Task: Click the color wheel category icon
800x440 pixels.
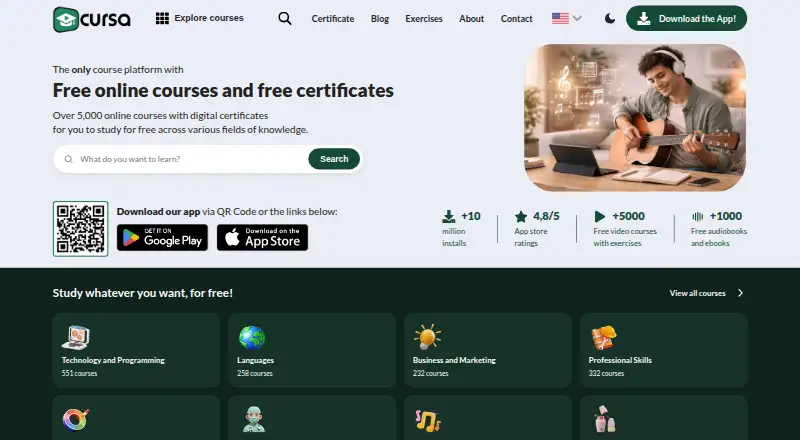Action: tap(76, 420)
